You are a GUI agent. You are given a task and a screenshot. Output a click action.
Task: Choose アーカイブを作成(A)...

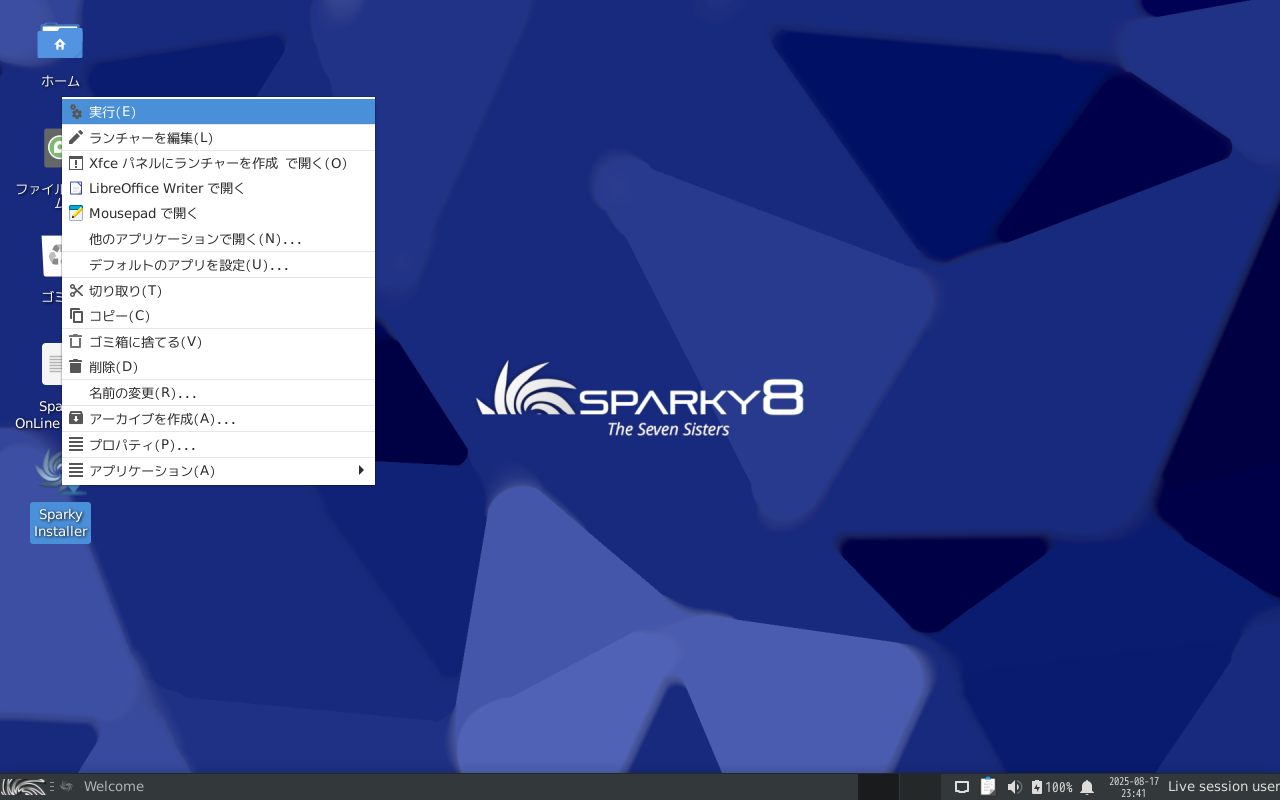coord(218,419)
